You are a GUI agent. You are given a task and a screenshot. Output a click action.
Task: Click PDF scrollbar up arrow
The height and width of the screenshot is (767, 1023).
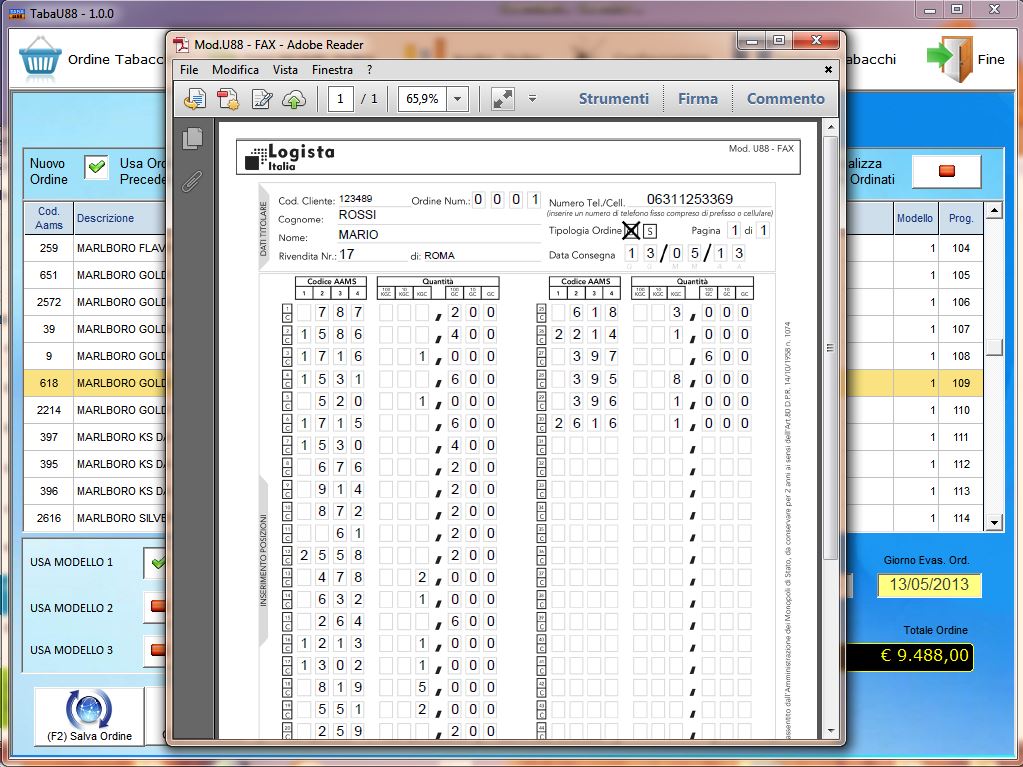pyautogui.click(x=830, y=127)
